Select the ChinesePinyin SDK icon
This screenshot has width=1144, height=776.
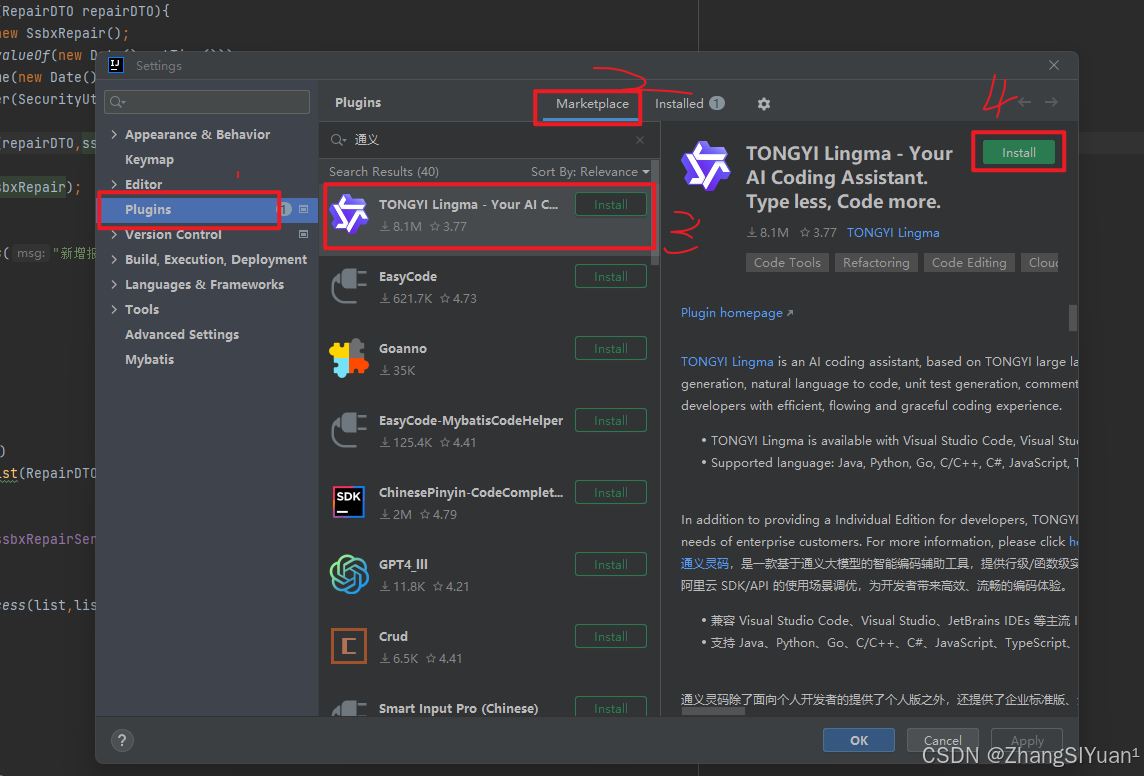[349, 502]
